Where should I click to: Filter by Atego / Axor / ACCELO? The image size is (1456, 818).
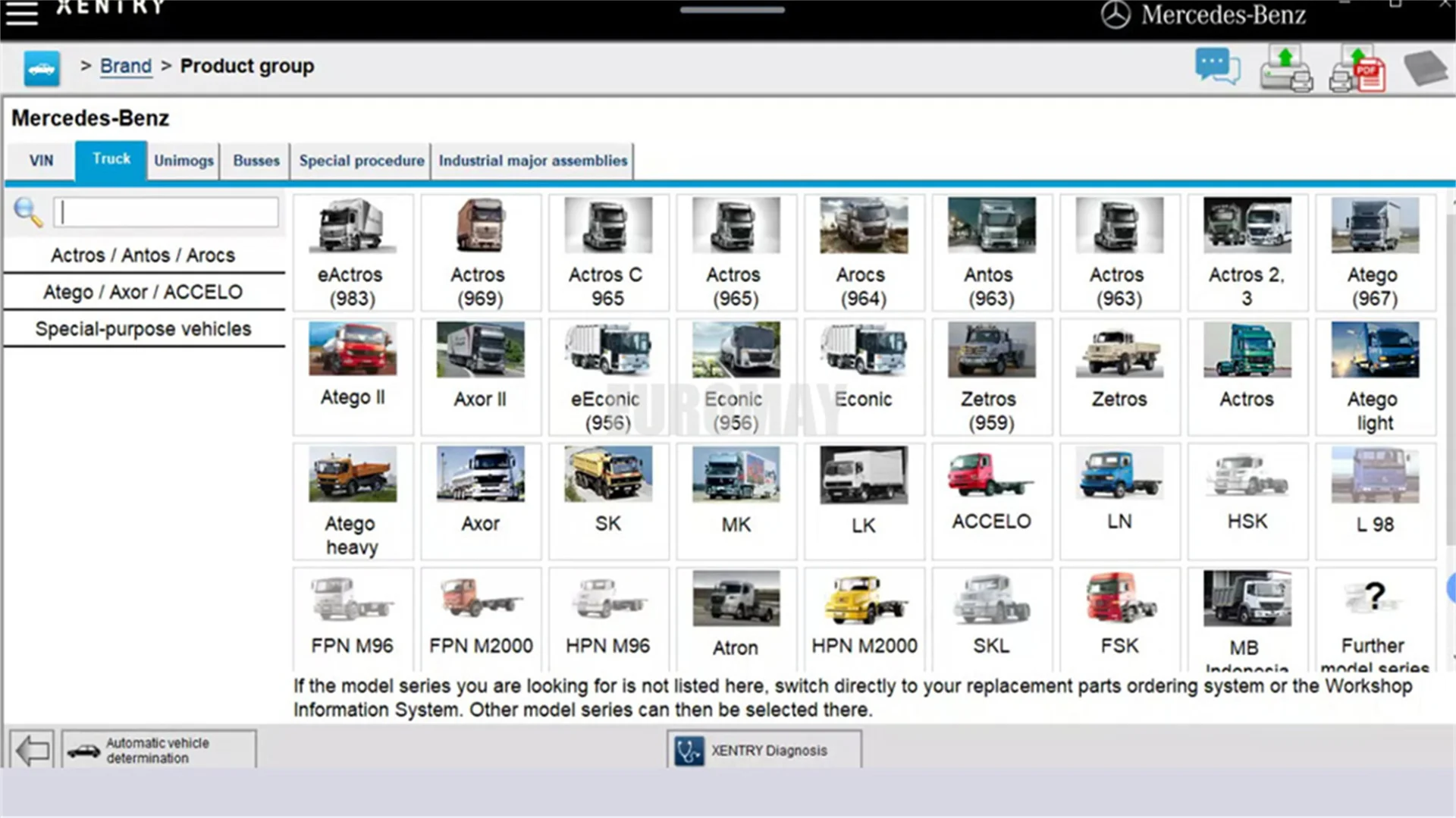[x=143, y=292]
